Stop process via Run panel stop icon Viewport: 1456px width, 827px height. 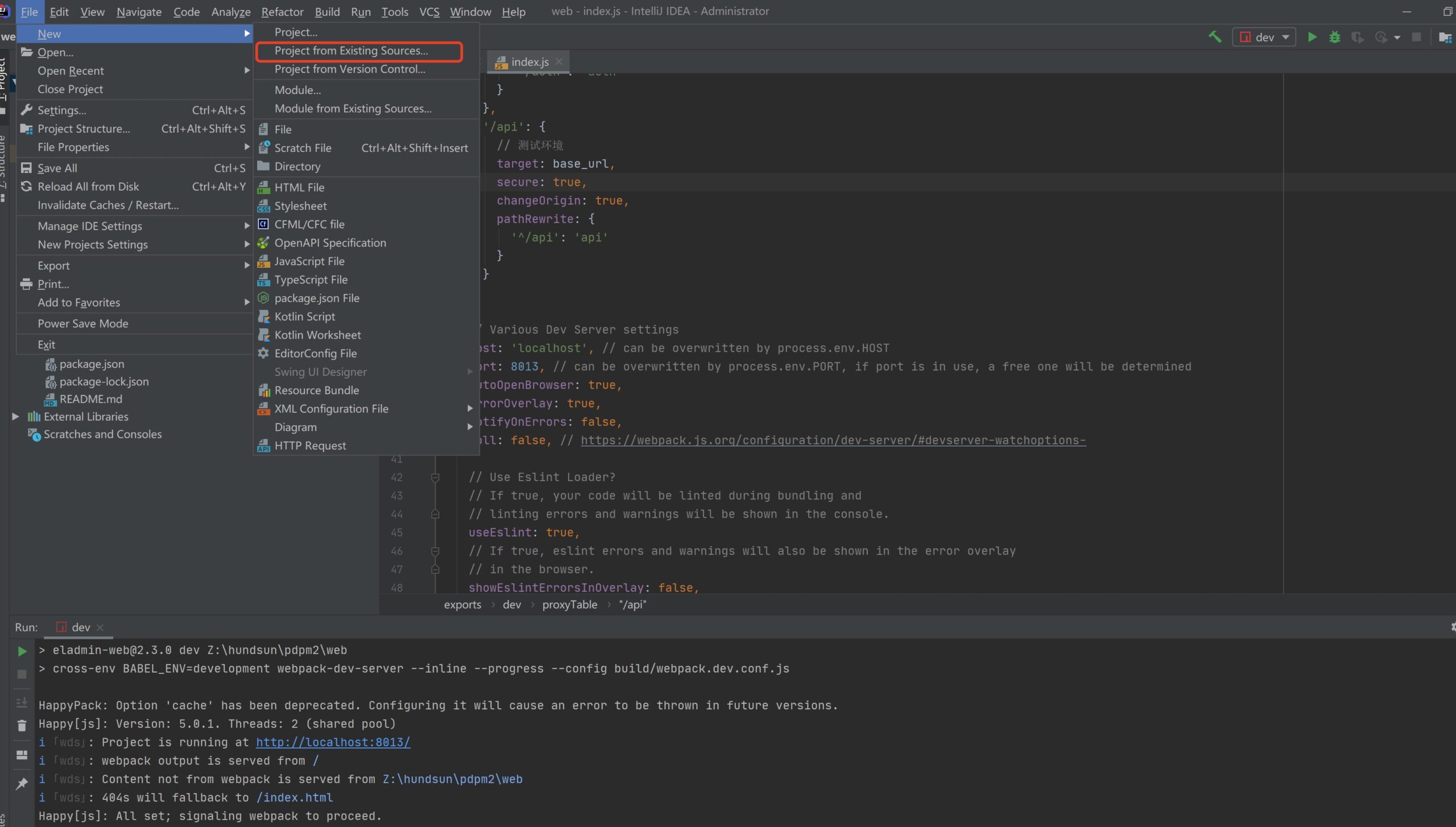22,674
